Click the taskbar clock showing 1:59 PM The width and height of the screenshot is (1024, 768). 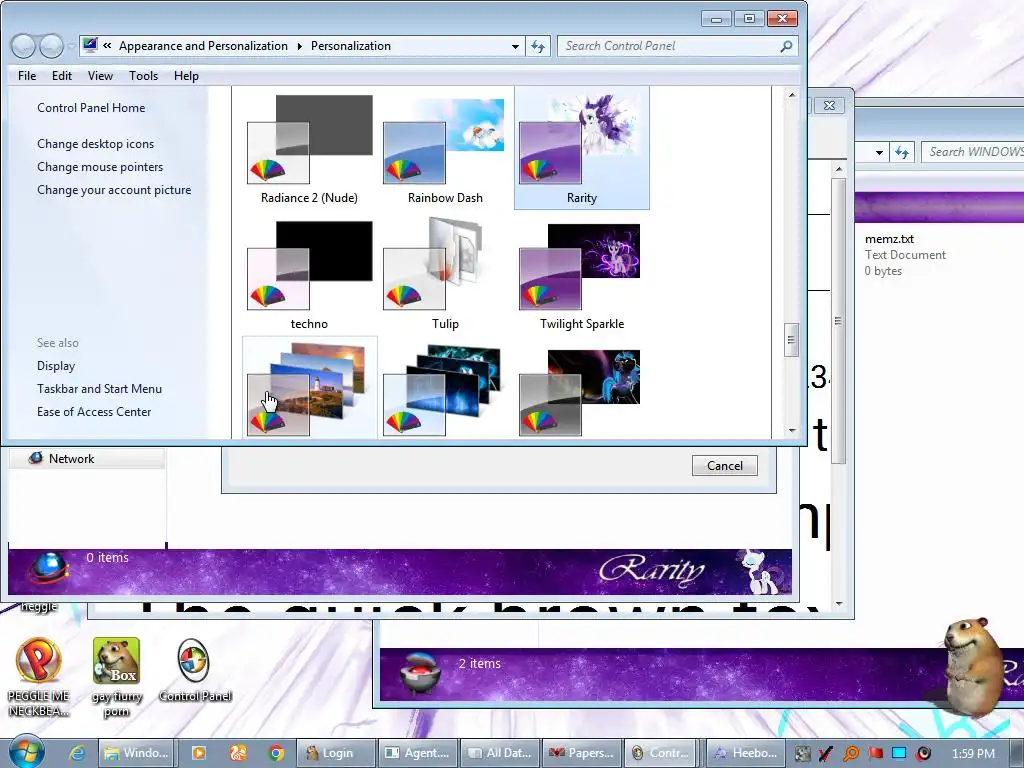click(973, 753)
